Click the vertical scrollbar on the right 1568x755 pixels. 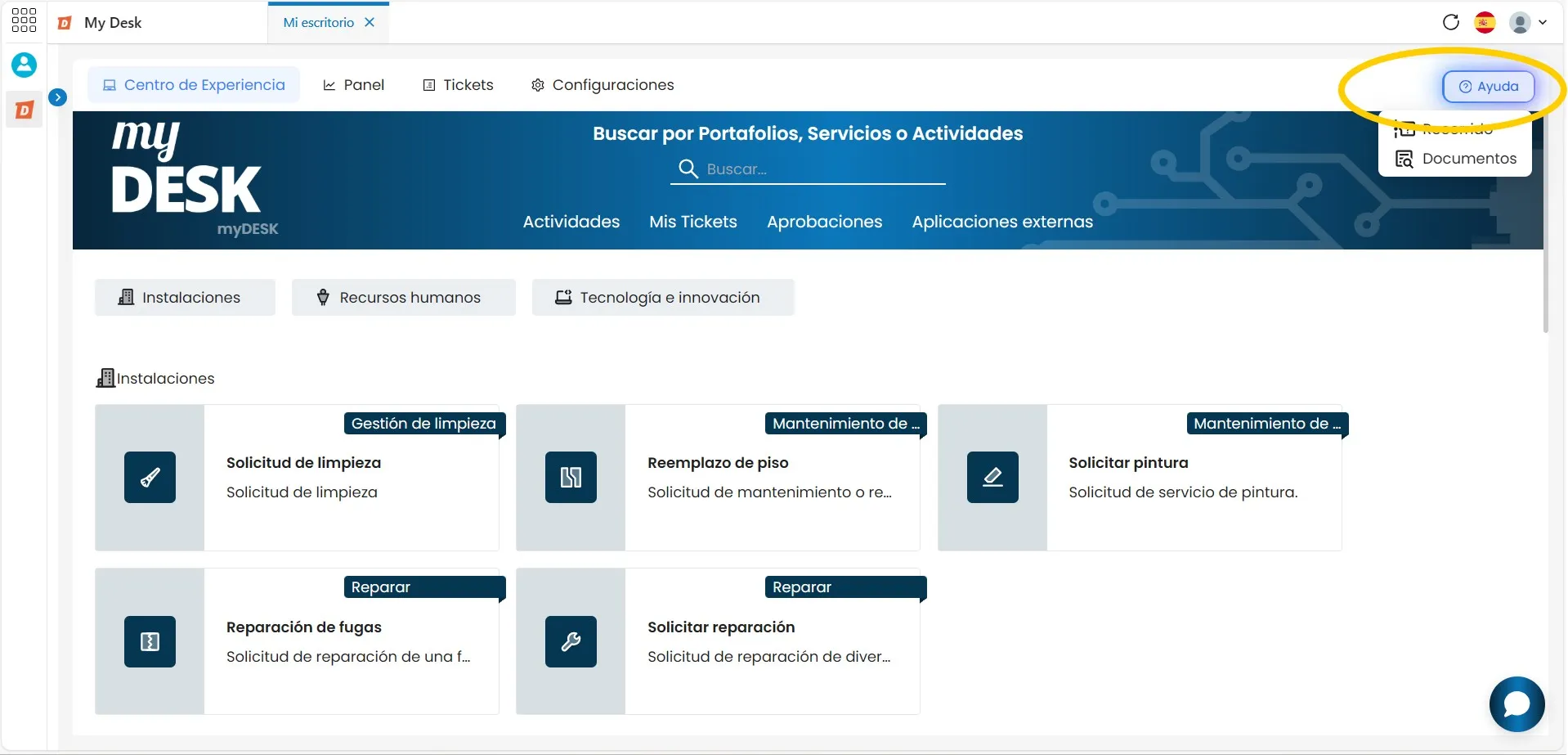(x=1546, y=221)
